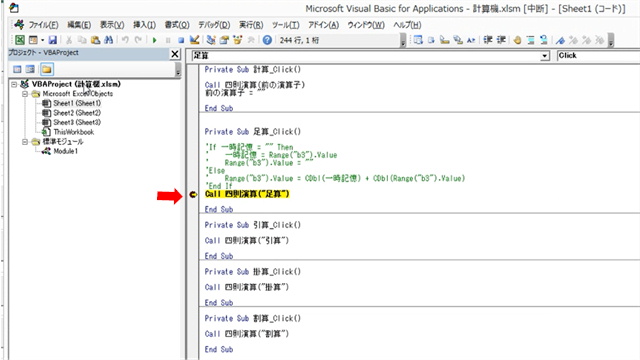640x360 pixels.
Task: Open VBA Help question mark icon
Action: pyautogui.click(x=267, y=40)
